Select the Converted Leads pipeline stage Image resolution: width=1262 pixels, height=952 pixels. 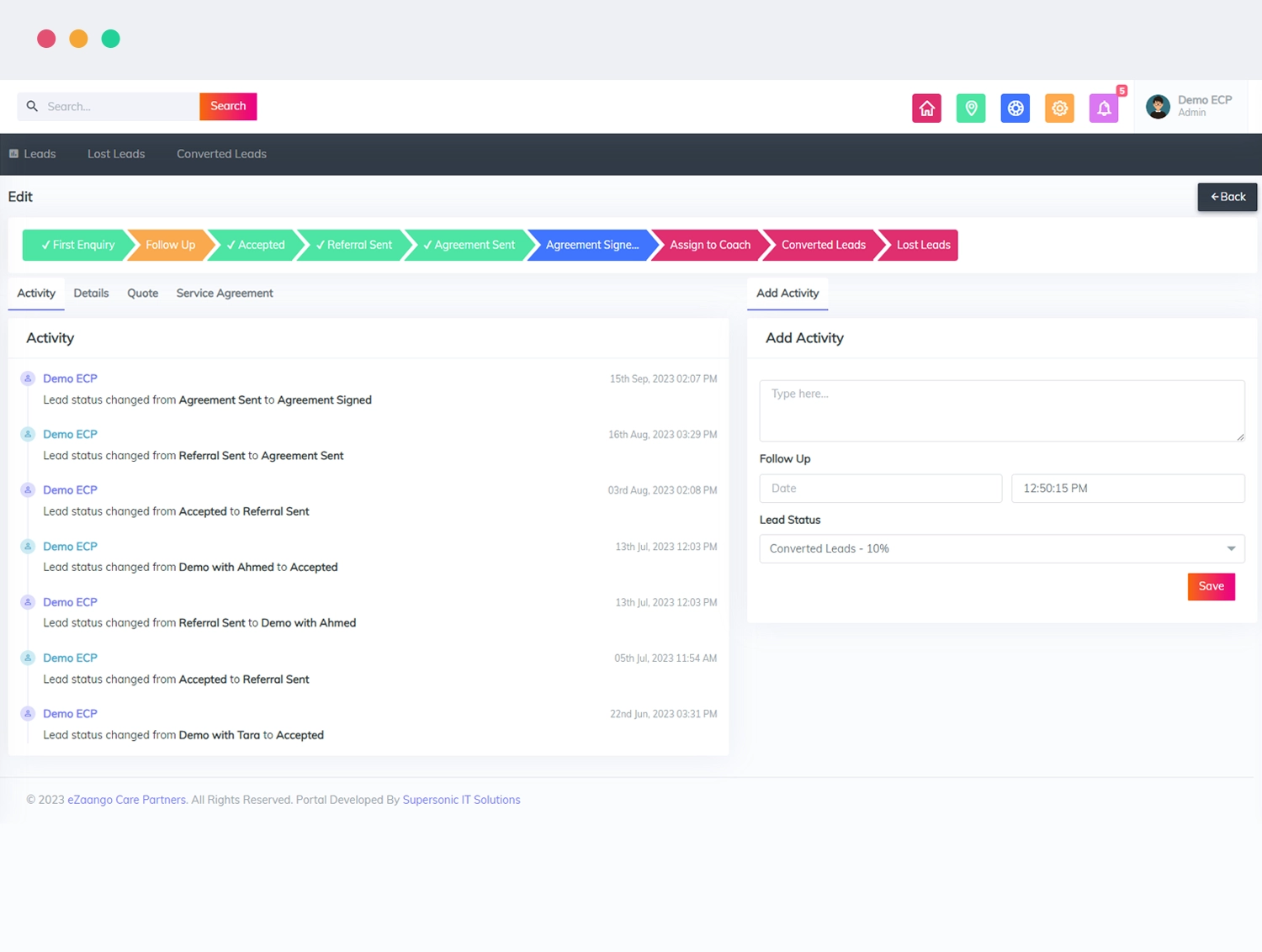(x=823, y=245)
